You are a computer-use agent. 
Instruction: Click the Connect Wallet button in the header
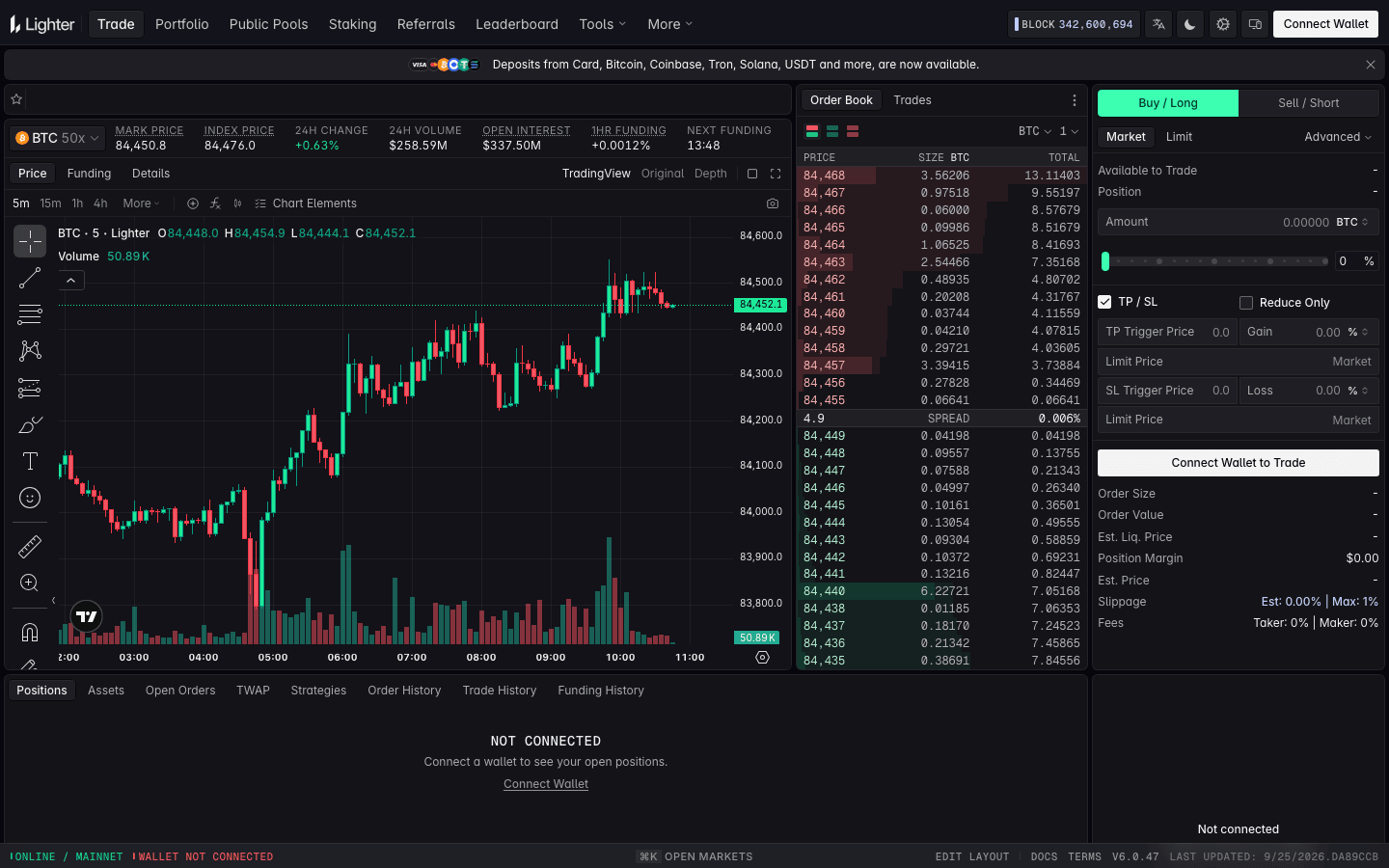click(x=1325, y=24)
